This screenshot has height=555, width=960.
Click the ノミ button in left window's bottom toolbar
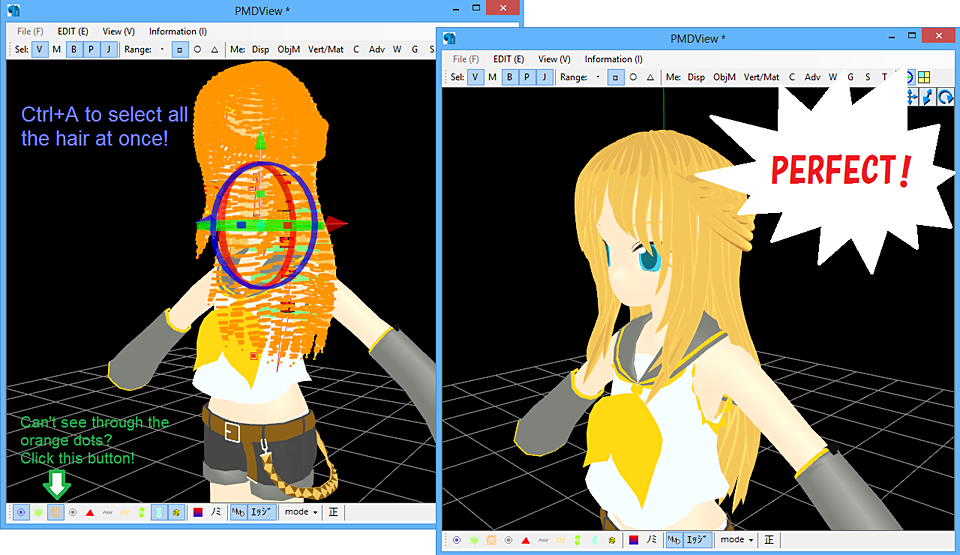(x=216, y=512)
